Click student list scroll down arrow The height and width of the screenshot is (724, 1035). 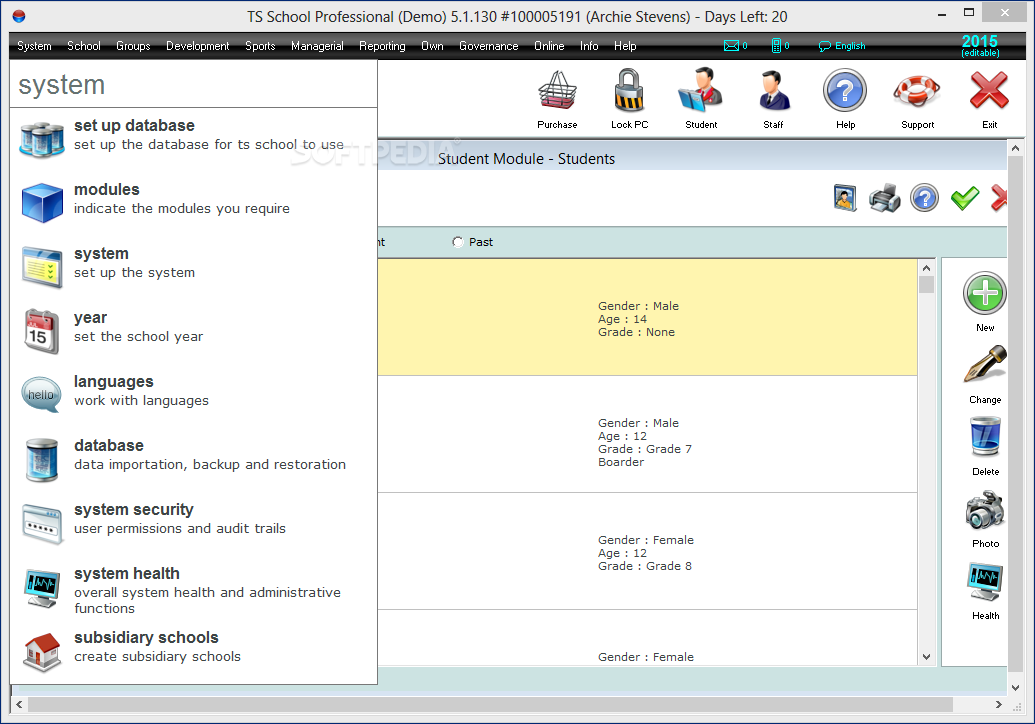(926, 657)
